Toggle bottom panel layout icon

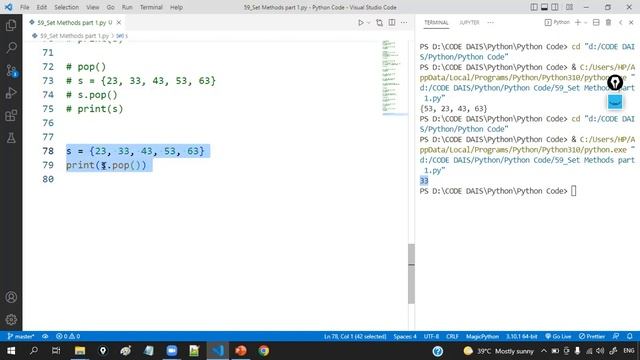(544, 7)
